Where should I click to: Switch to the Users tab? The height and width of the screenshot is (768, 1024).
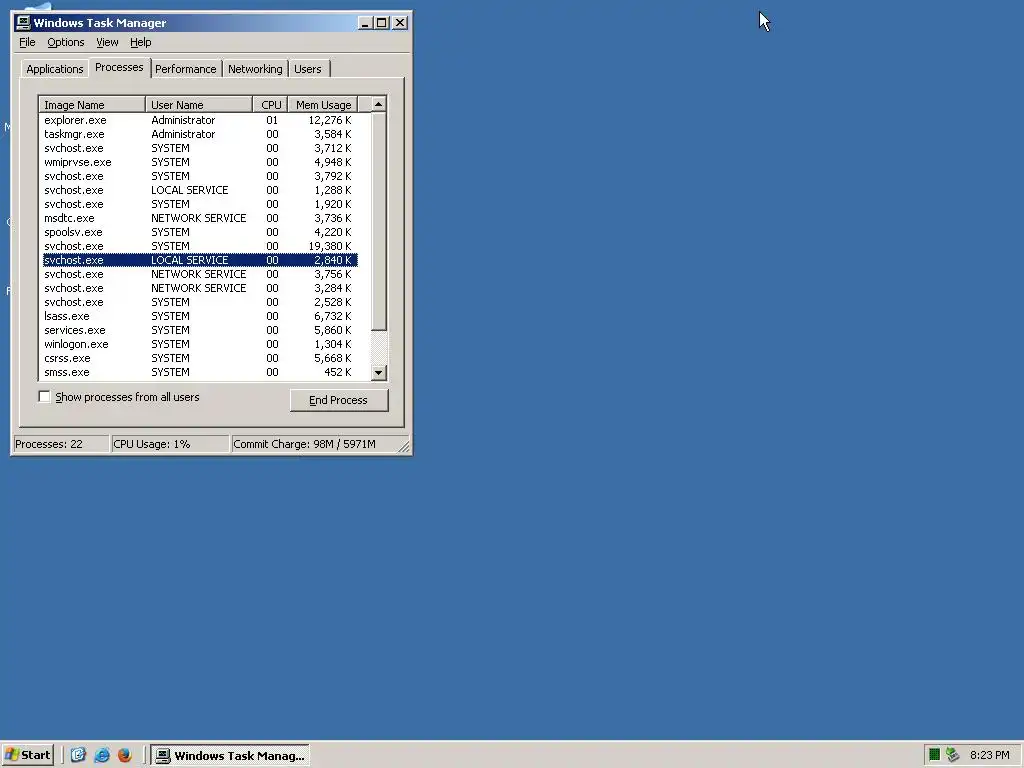308,69
